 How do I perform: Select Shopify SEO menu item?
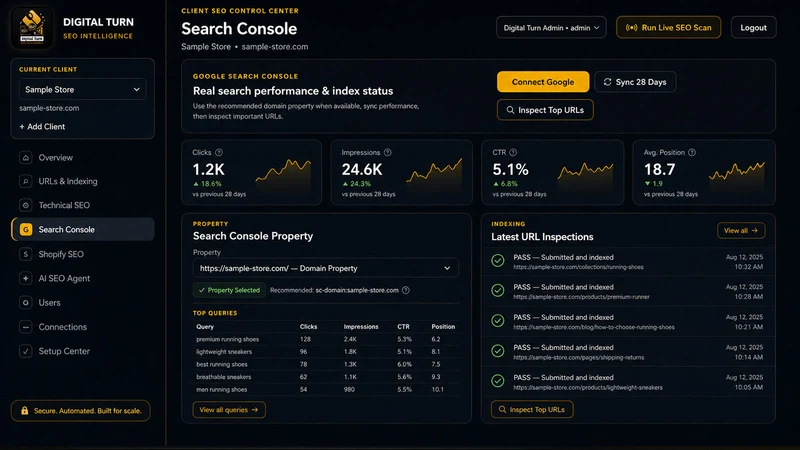pos(83,254)
